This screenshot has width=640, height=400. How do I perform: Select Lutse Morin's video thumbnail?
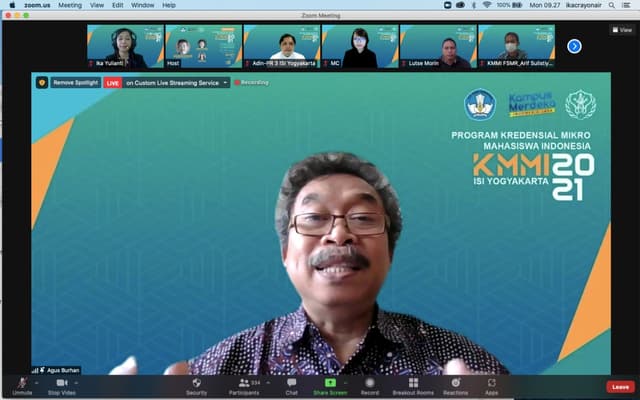coord(438,46)
